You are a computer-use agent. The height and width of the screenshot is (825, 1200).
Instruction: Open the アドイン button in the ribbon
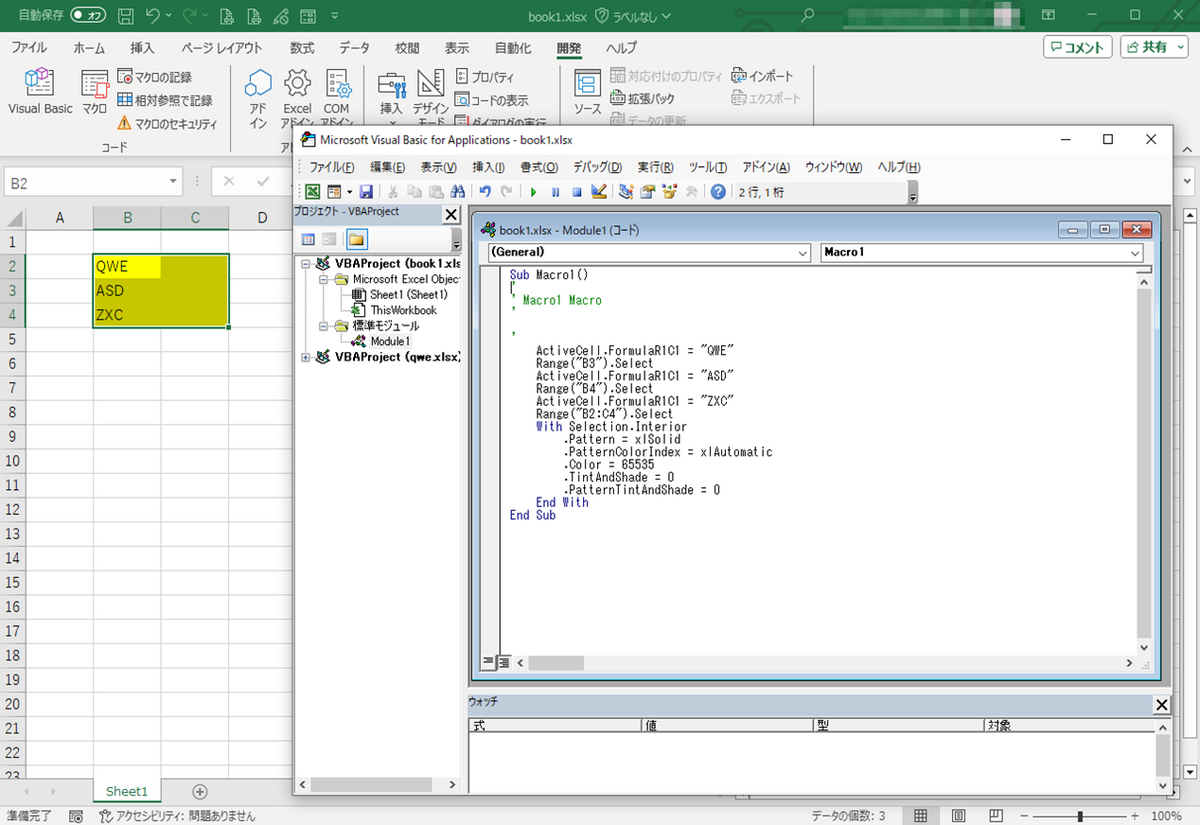pos(258,98)
